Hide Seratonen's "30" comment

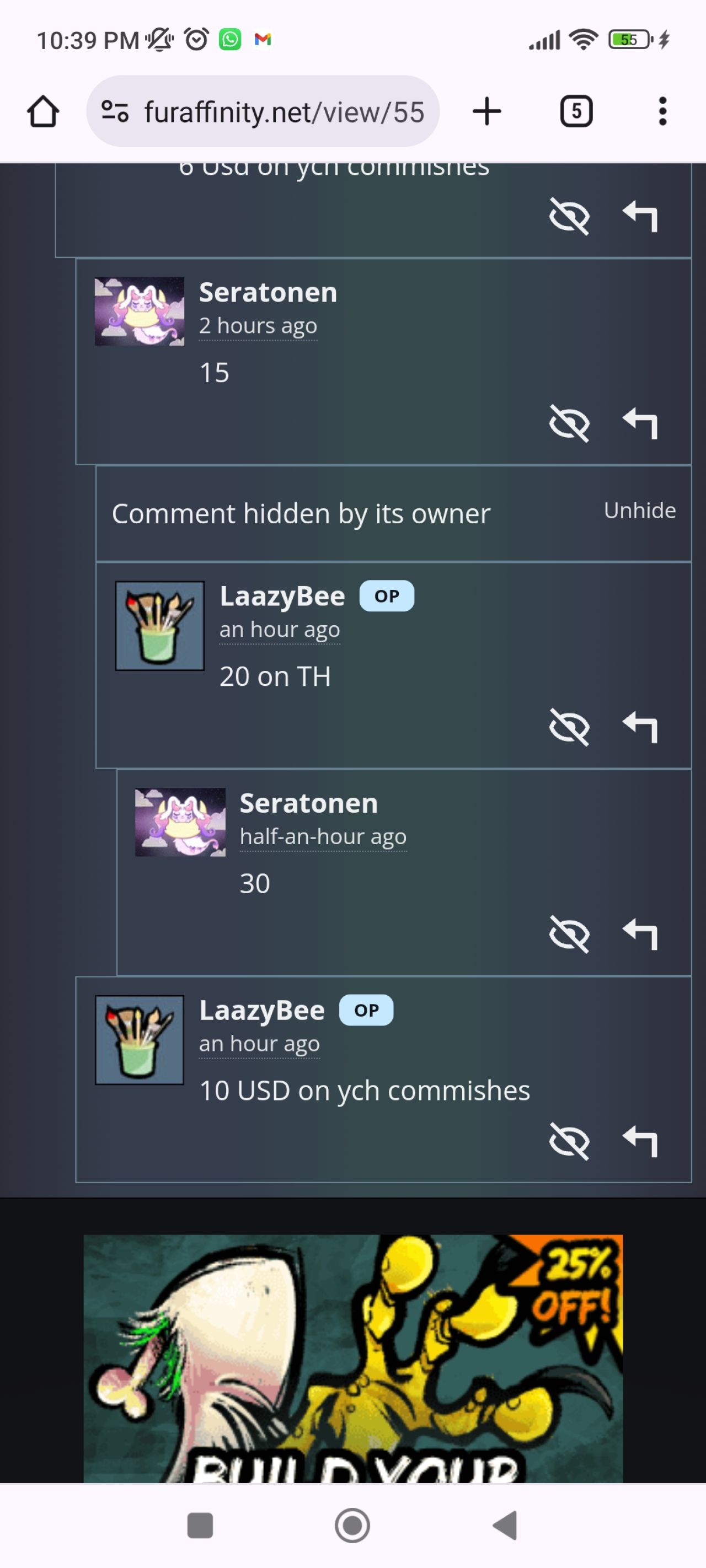[x=569, y=935]
